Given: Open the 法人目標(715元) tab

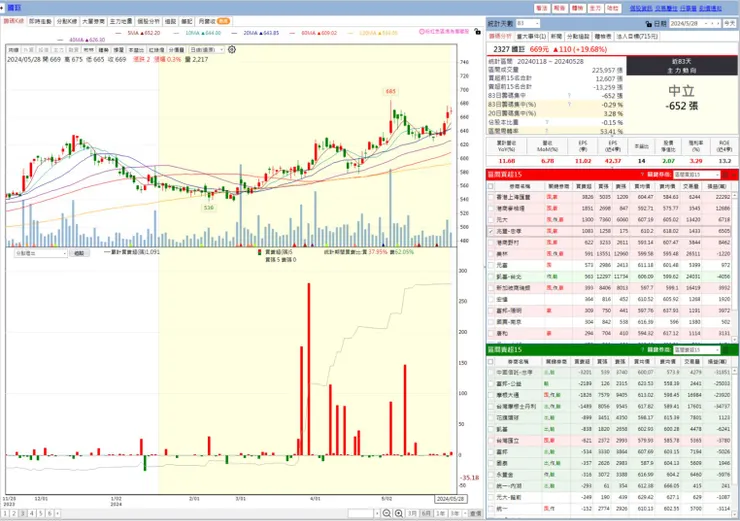Looking at the screenshot, I should [x=637, y=36].
